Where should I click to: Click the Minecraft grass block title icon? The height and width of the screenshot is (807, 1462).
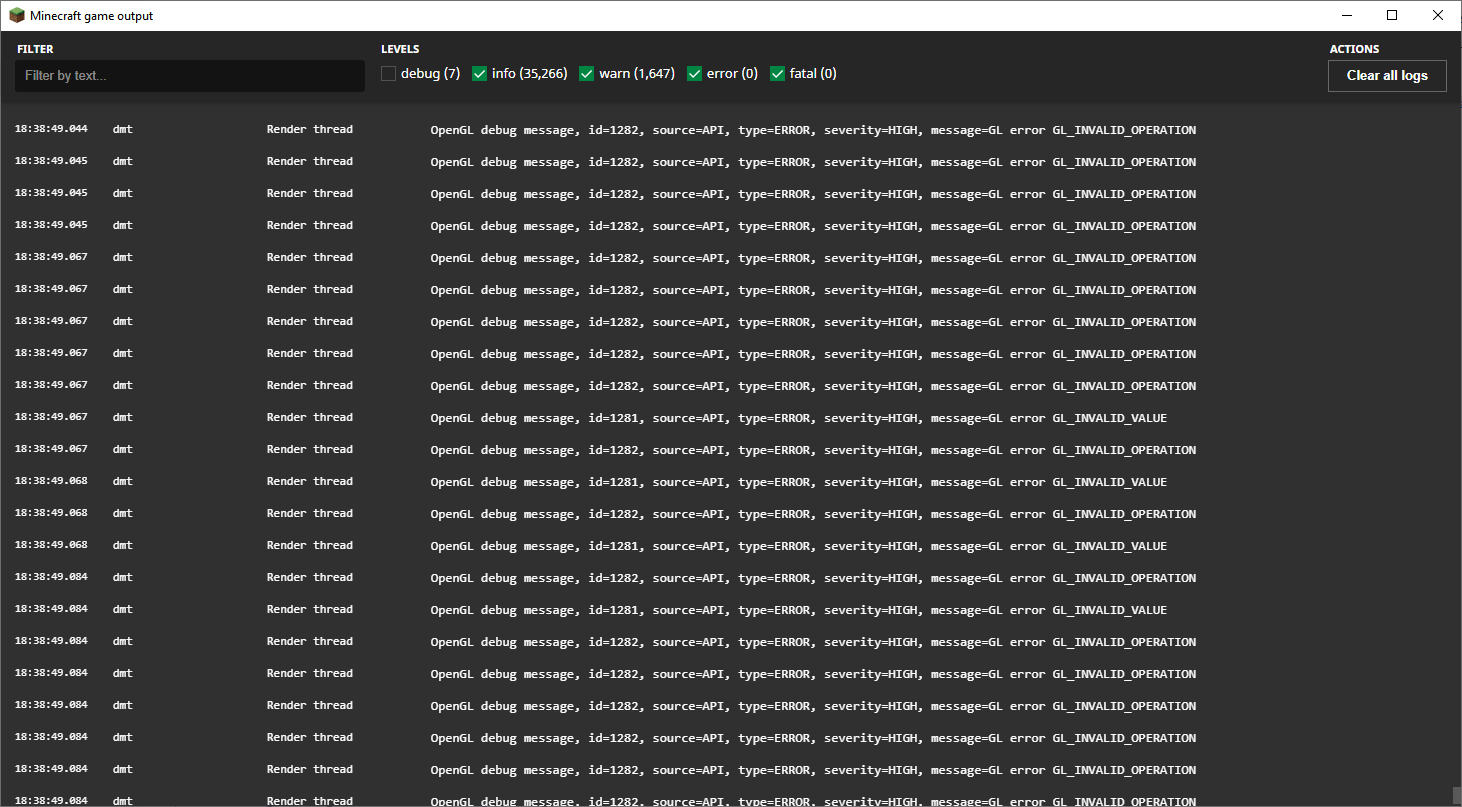pyautogui.click(x=16, y=15)
